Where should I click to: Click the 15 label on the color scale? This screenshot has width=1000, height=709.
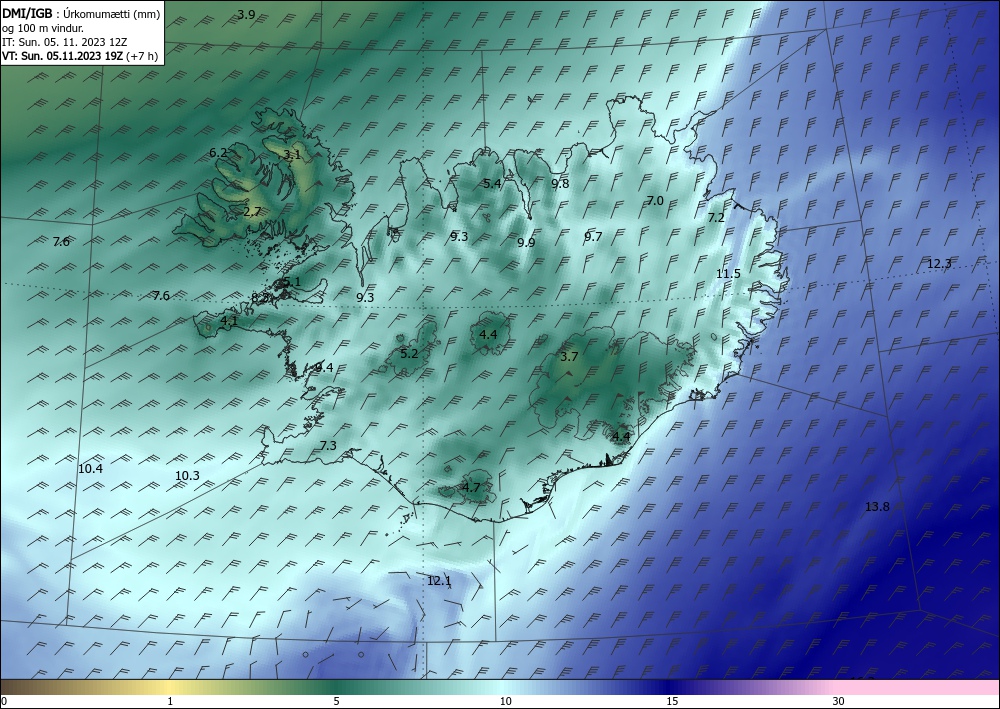pyautogui.click(x=672, y=701)
